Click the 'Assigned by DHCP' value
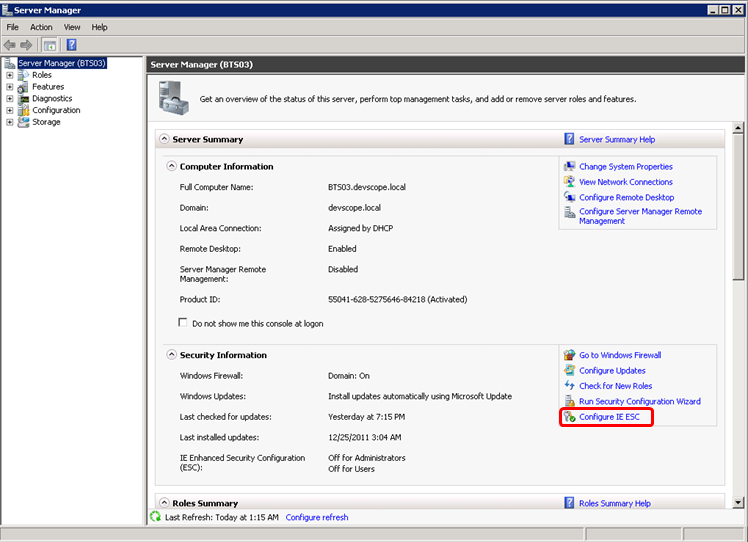This screenshot has width=748, height=542. (360, 228)
